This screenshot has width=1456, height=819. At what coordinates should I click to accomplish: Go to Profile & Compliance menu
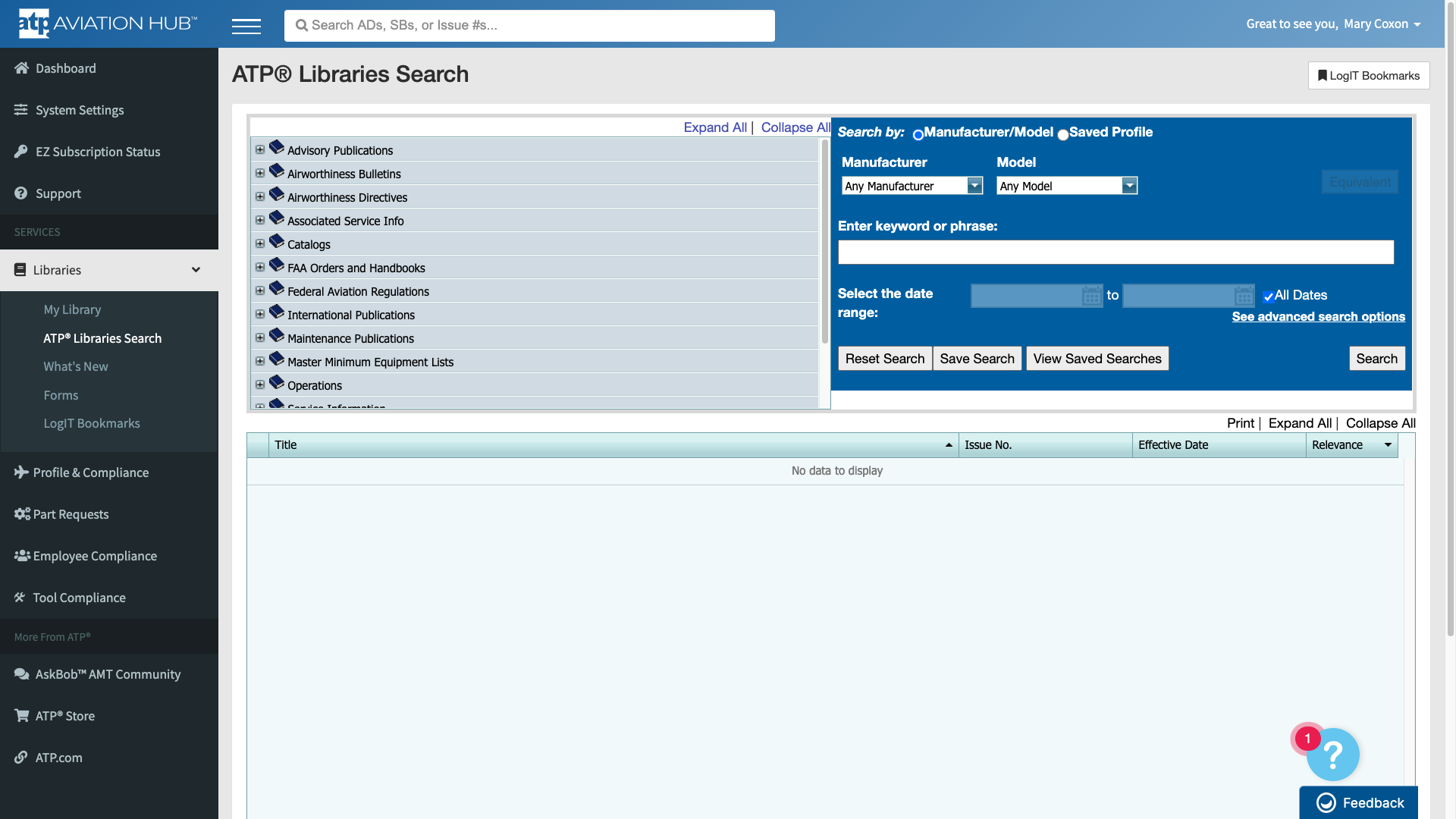[x=91, y=472]
